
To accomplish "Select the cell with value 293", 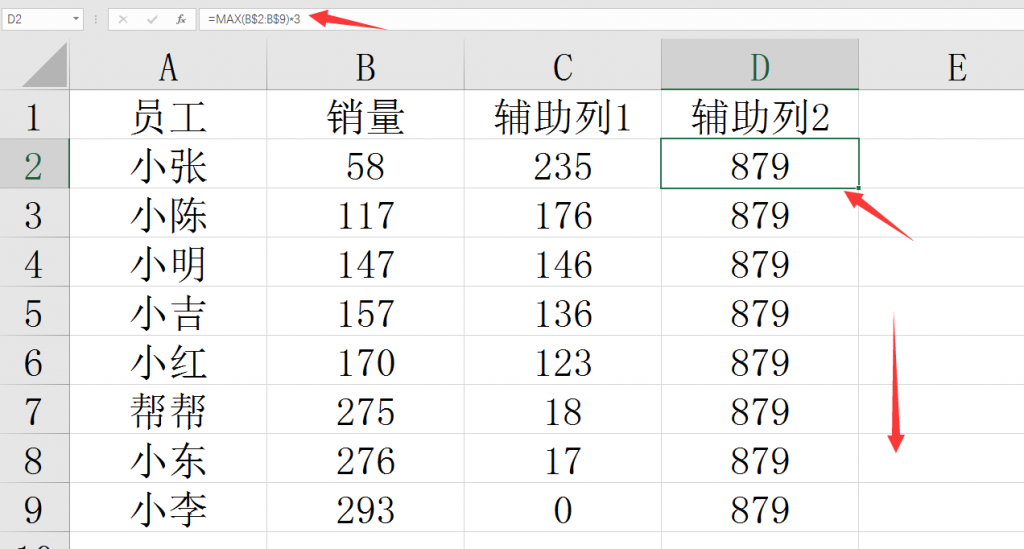I will pyautogui.click(x=365, y=510).
